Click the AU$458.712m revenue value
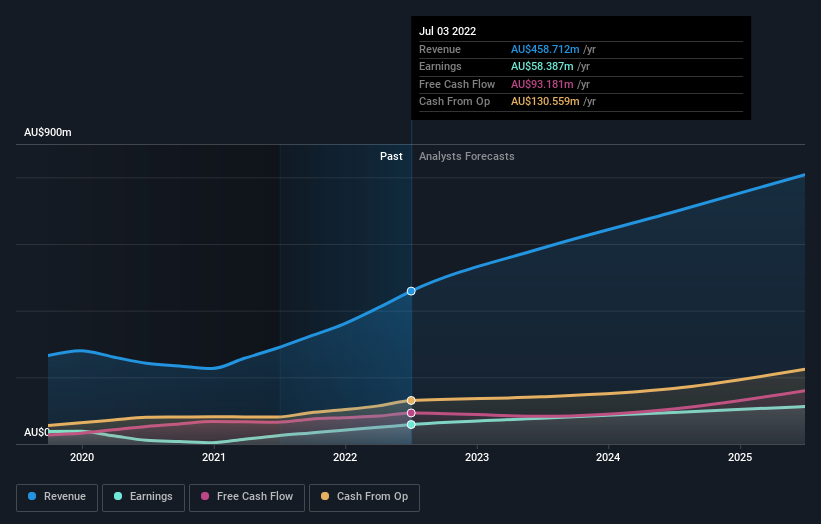Viewport: 821px width, 524px height. (545, 49)
